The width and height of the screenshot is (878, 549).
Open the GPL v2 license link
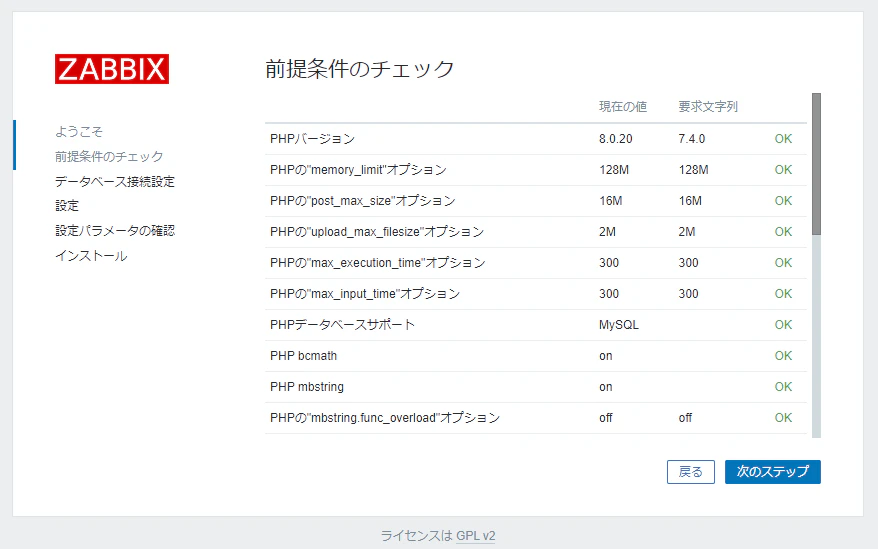pyautogui.click(x=475, y=536)
